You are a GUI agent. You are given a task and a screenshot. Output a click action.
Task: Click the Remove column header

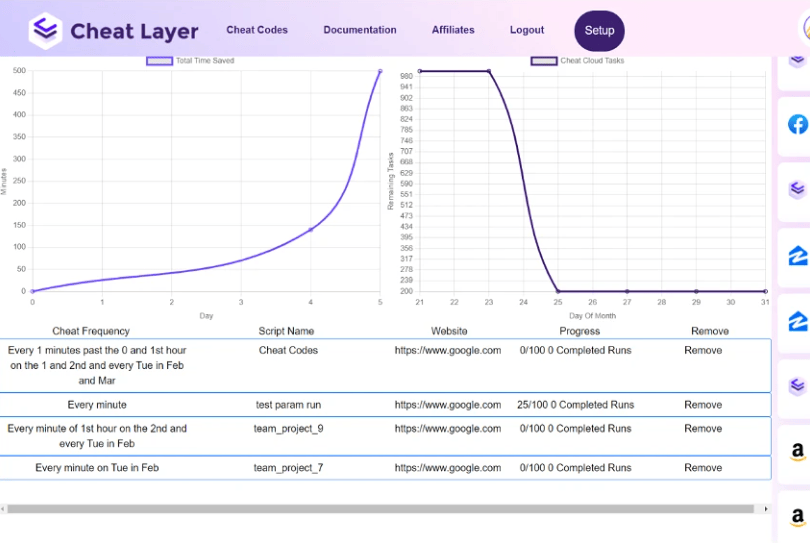click(710, 331)
